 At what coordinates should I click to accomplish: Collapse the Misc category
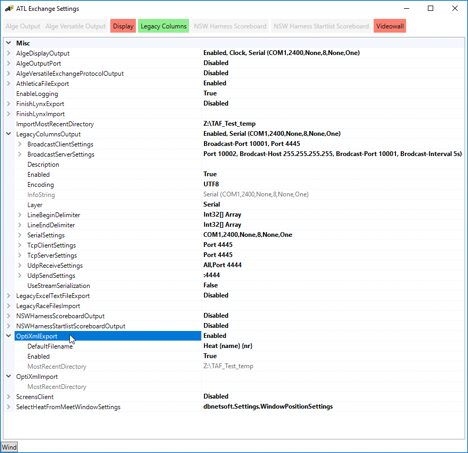click(x=9, y=43)
